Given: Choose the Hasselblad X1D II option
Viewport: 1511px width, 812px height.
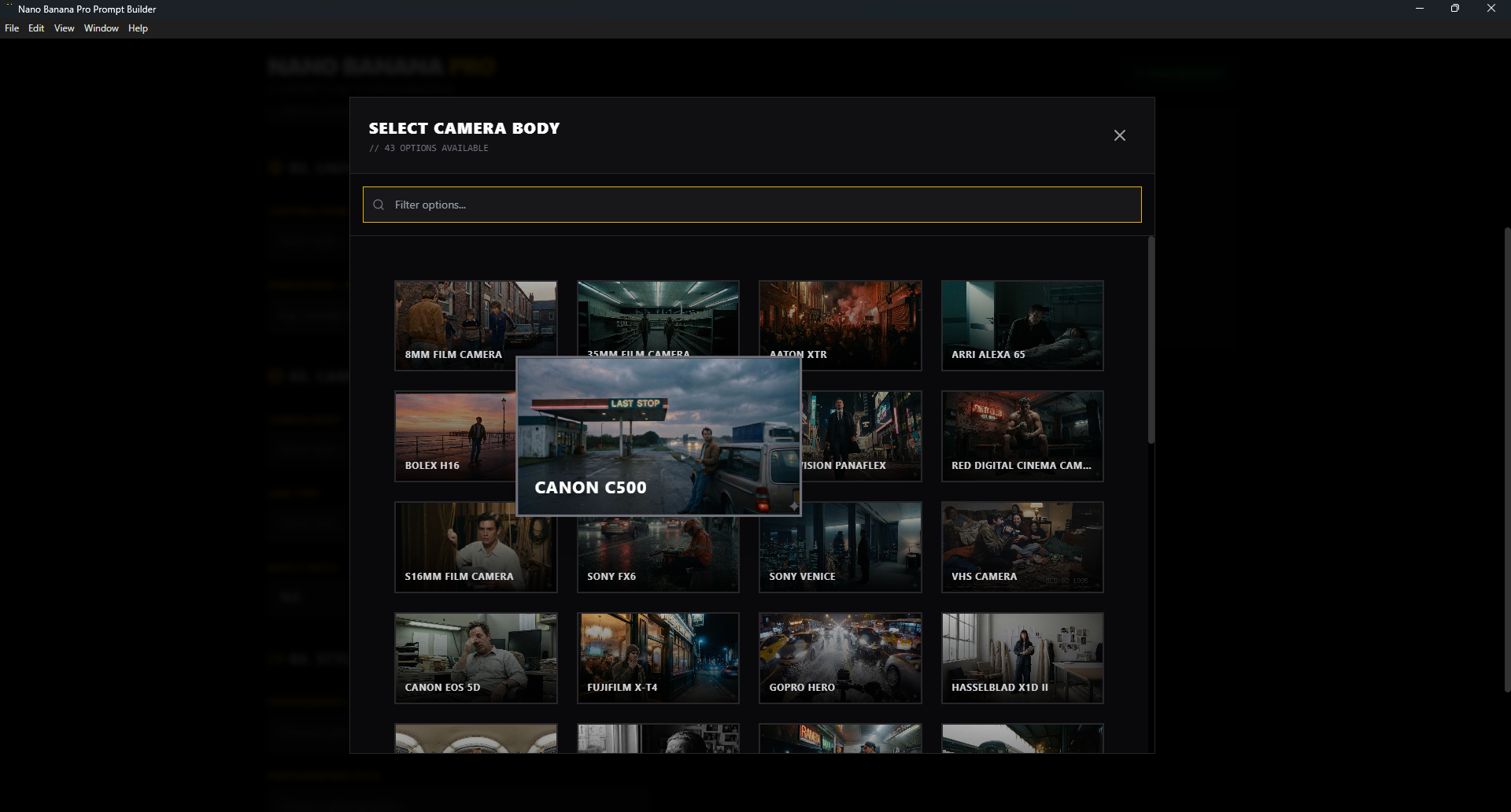Looking at the screenshot, I should (1021, 658).
